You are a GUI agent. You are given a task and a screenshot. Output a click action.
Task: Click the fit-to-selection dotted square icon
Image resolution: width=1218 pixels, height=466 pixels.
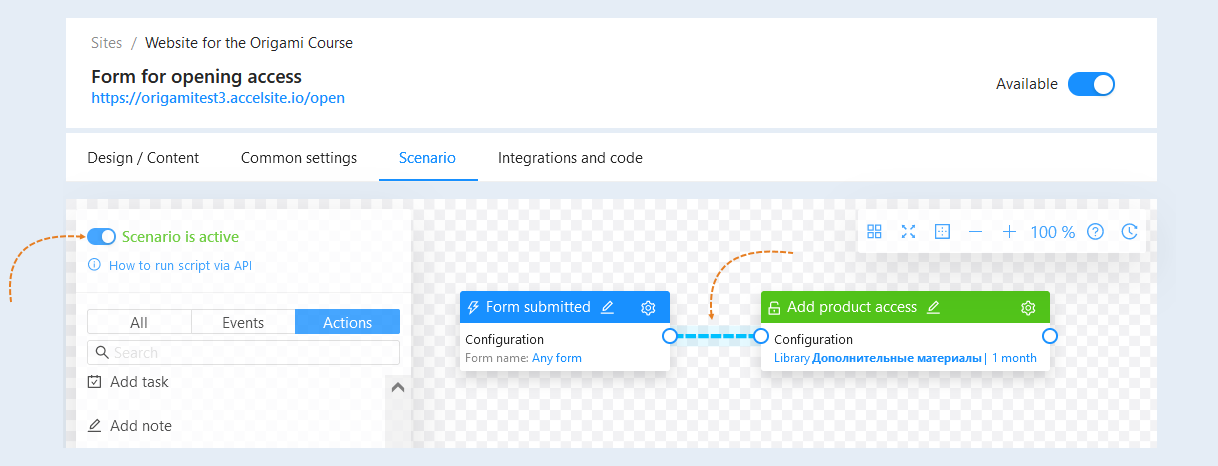click(942, 232)
